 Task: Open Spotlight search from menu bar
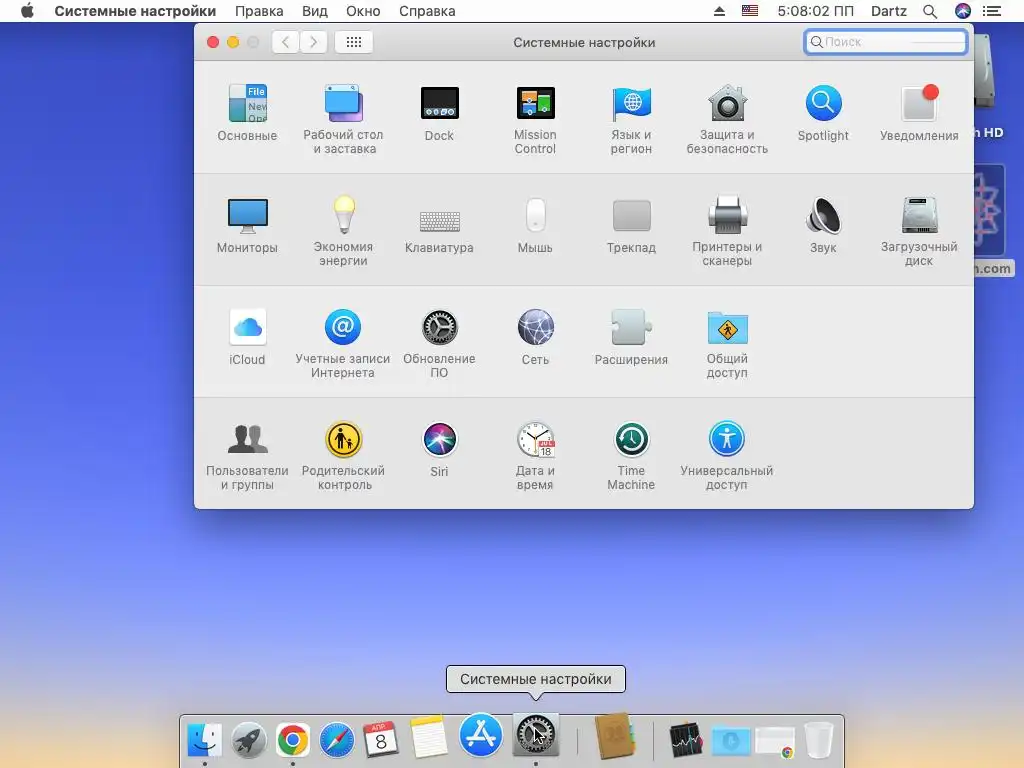[930, 11]
